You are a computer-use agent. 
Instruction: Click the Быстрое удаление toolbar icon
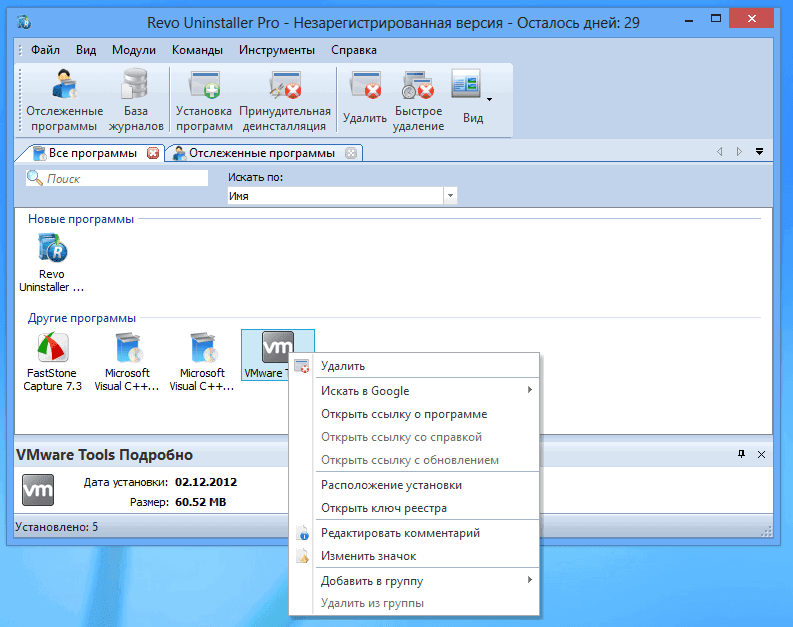(x=418, y=101)
